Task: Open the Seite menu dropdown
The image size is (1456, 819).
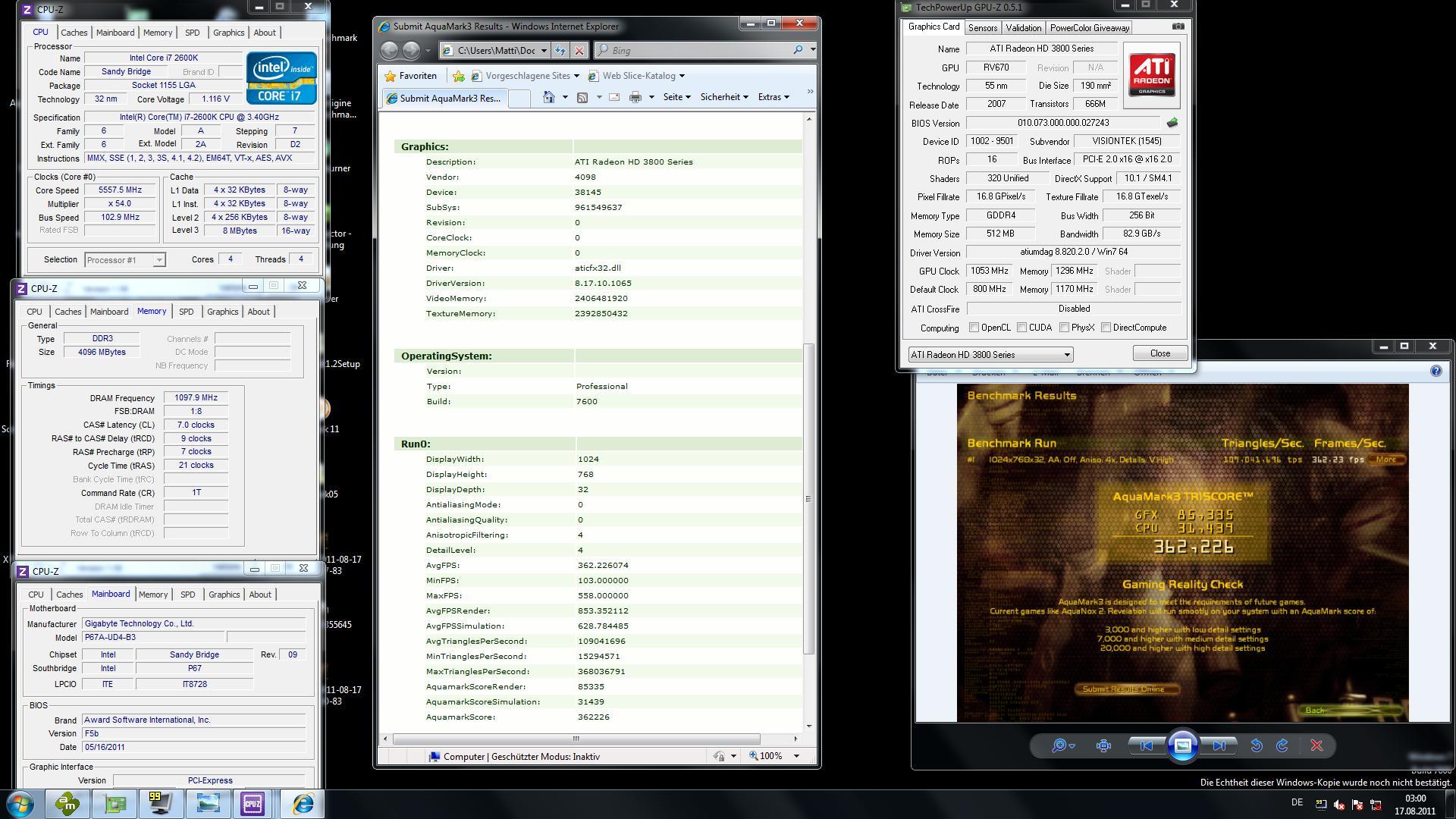Action: click(676, 97)
